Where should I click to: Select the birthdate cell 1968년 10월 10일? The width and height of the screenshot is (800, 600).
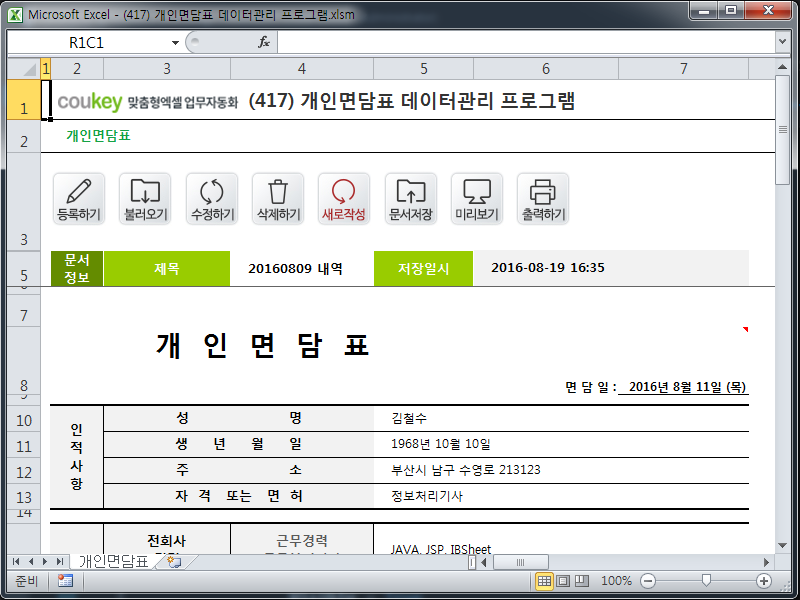click(561, 444)
